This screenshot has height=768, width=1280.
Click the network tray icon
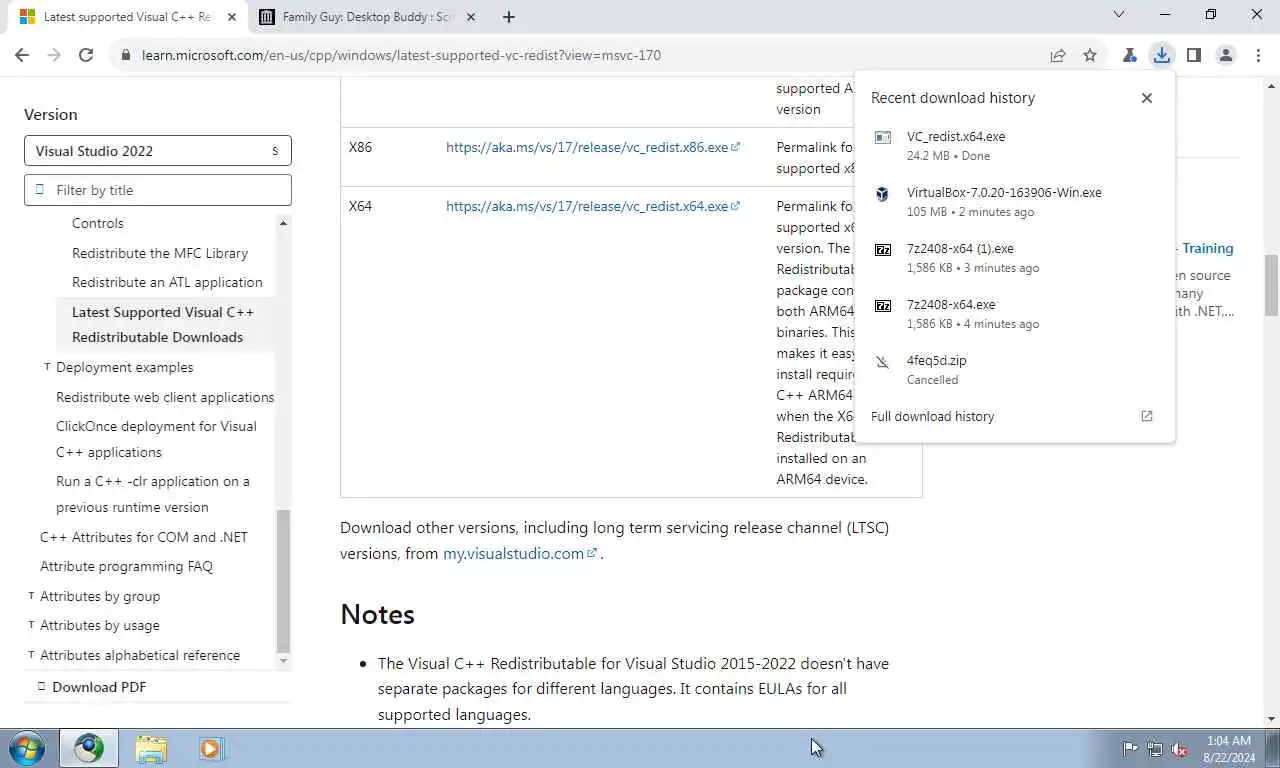(x=1155, y=749)
